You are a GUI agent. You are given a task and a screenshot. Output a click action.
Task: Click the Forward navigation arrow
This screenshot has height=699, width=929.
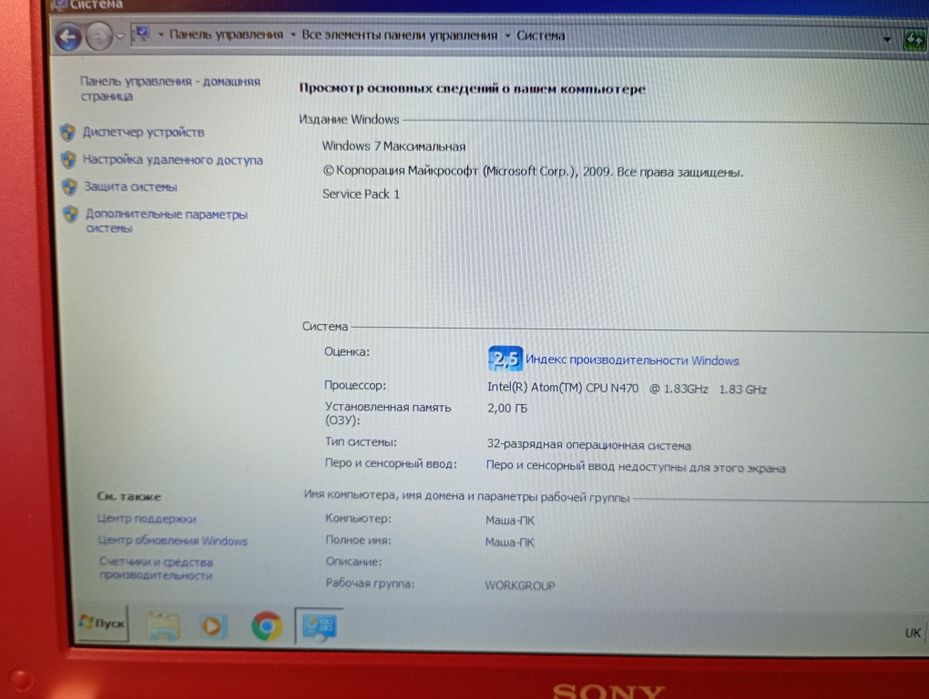[x=98, y=37]
